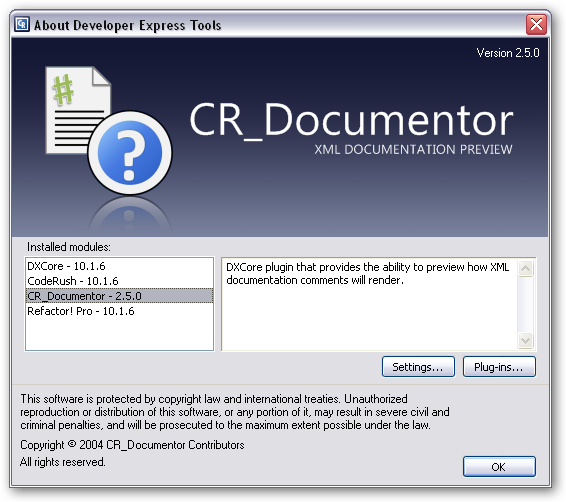Click the Copyright 2004 CR_Documentor Contributors line
The height and width of the screenshot is (502, 566).
(132, 445)
